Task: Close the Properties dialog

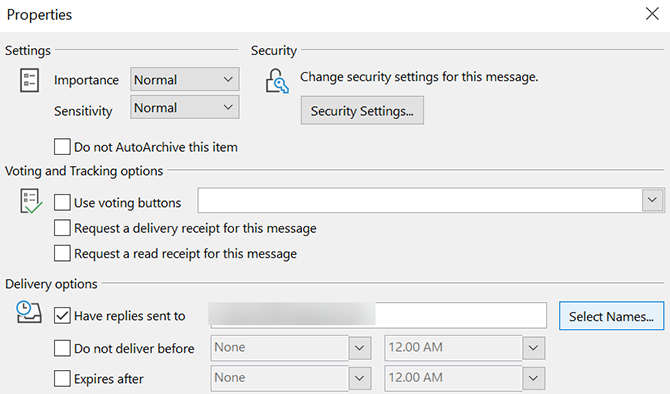Action: pos(652,14)
